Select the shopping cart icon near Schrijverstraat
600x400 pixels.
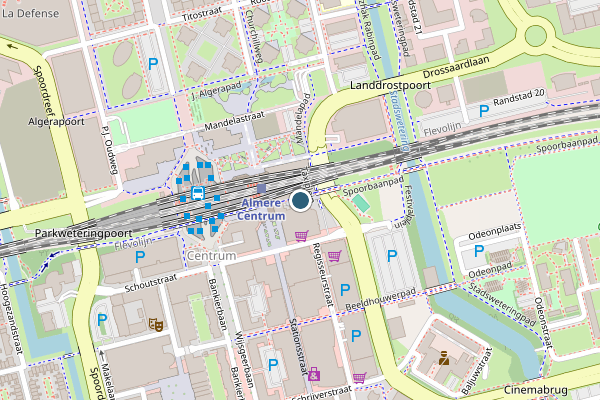click(360, 378)
